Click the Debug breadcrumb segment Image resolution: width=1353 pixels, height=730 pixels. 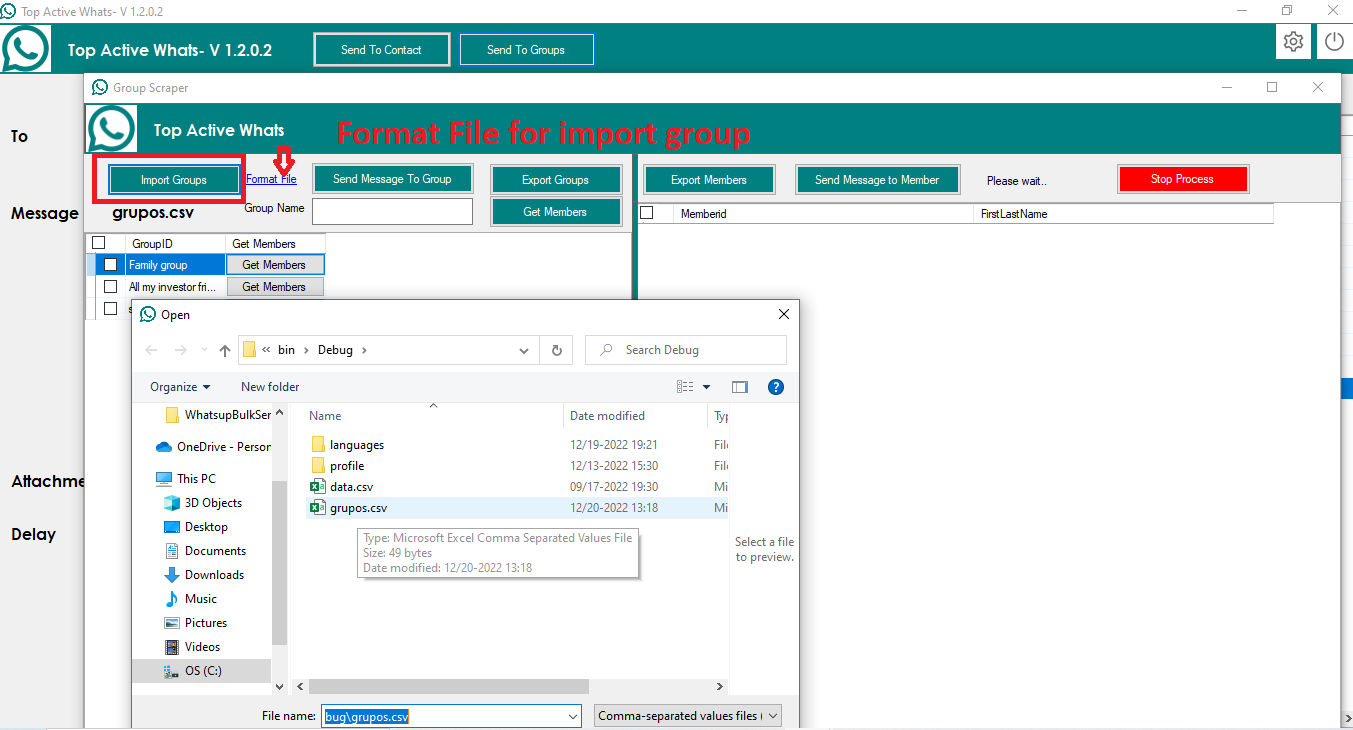335,350
